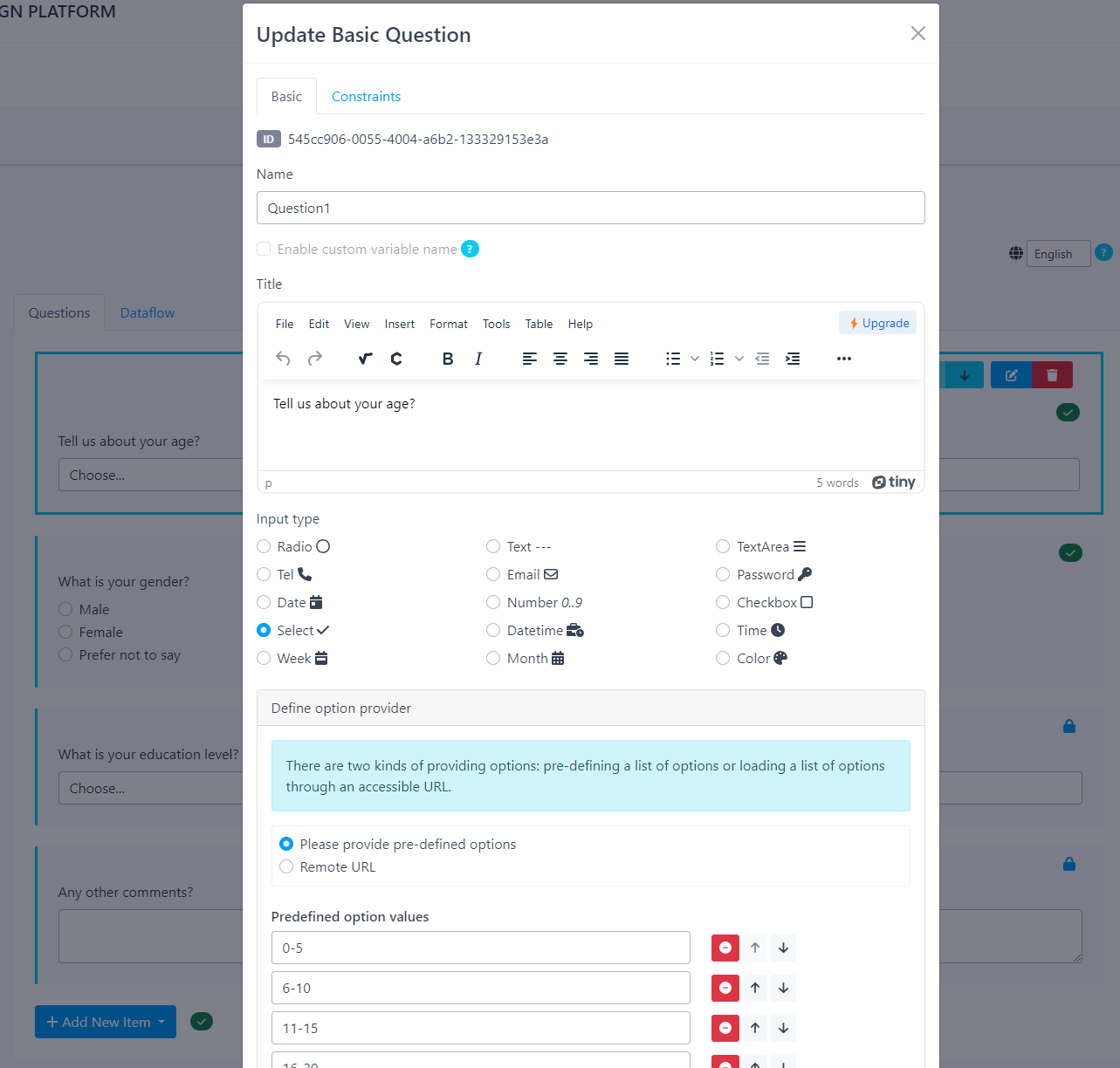Enable custom variable name checkbox

pos(264,250)
